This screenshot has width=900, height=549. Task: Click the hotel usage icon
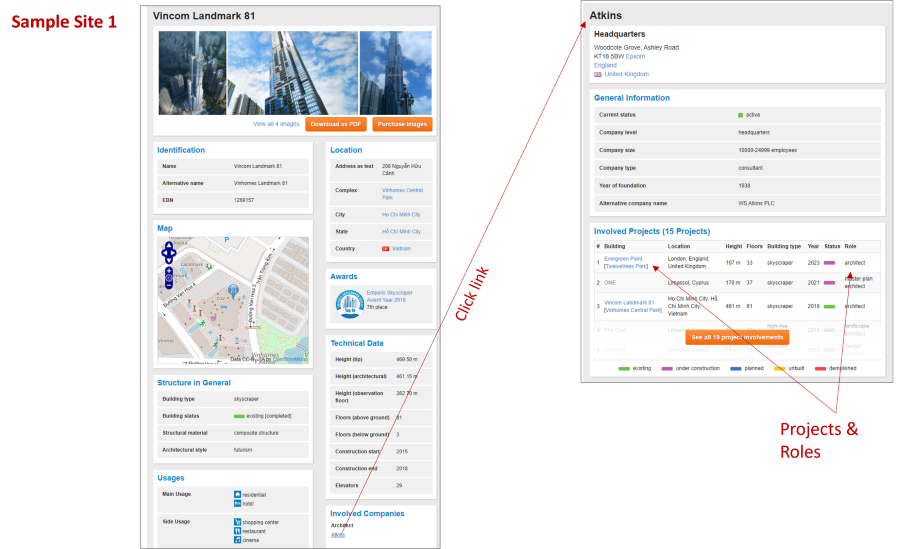click(x=238, y=504)
